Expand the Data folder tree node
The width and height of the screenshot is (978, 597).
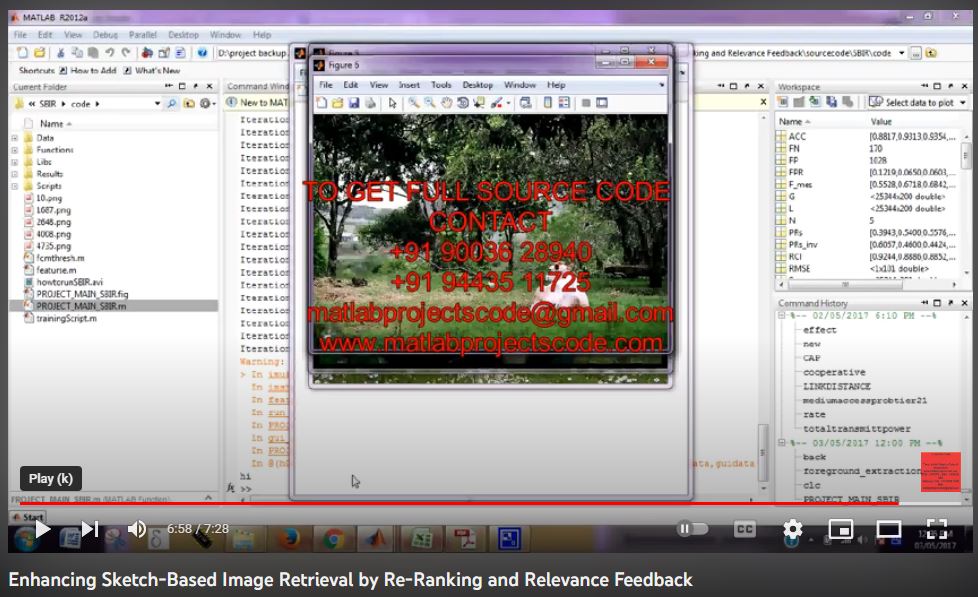tap(14, 138)
